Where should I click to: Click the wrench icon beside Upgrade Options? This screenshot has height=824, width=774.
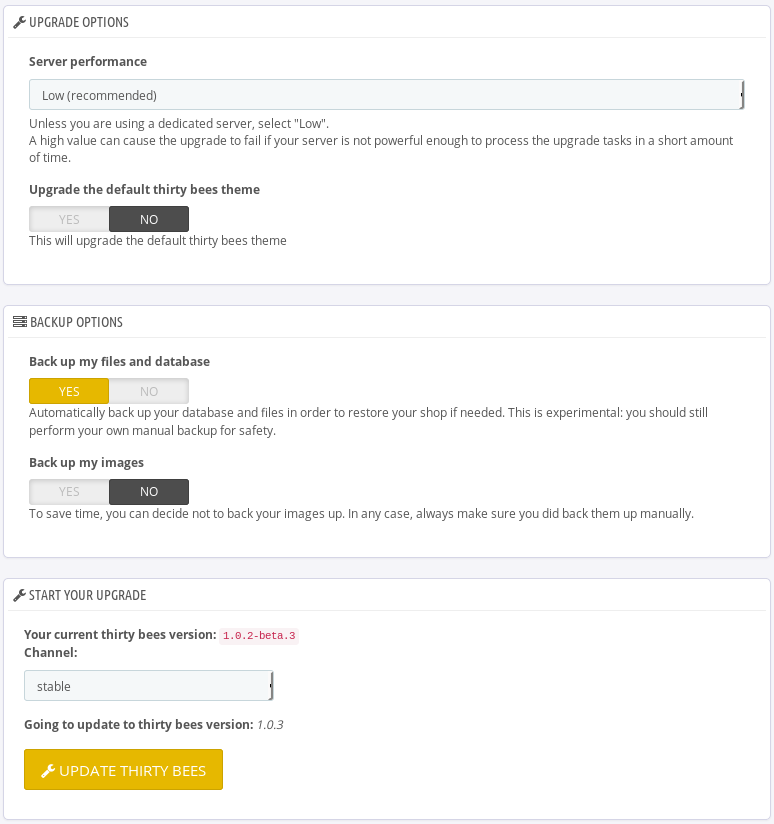coord(19,22)
